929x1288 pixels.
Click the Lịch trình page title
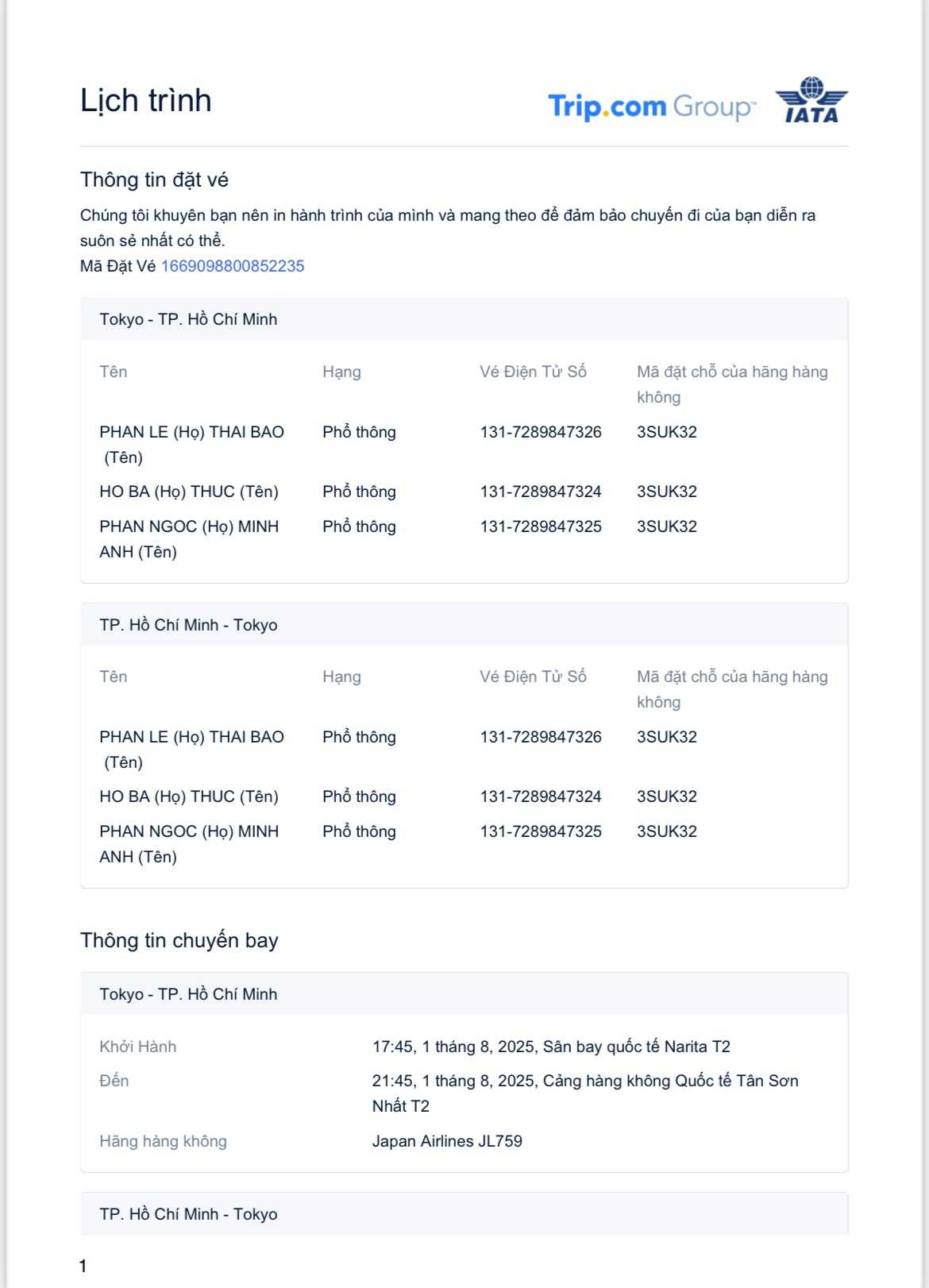pyautogui.click(x=146, y=101)
